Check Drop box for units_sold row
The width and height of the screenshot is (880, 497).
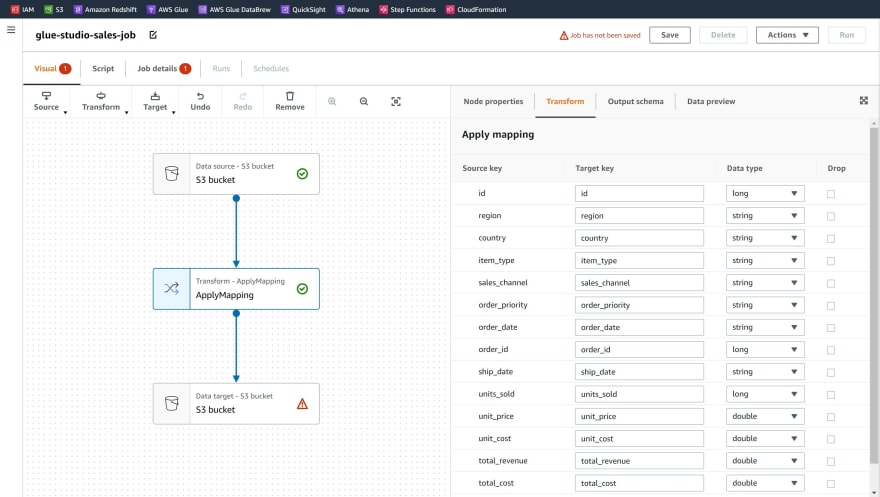click(x=831, y=395)
